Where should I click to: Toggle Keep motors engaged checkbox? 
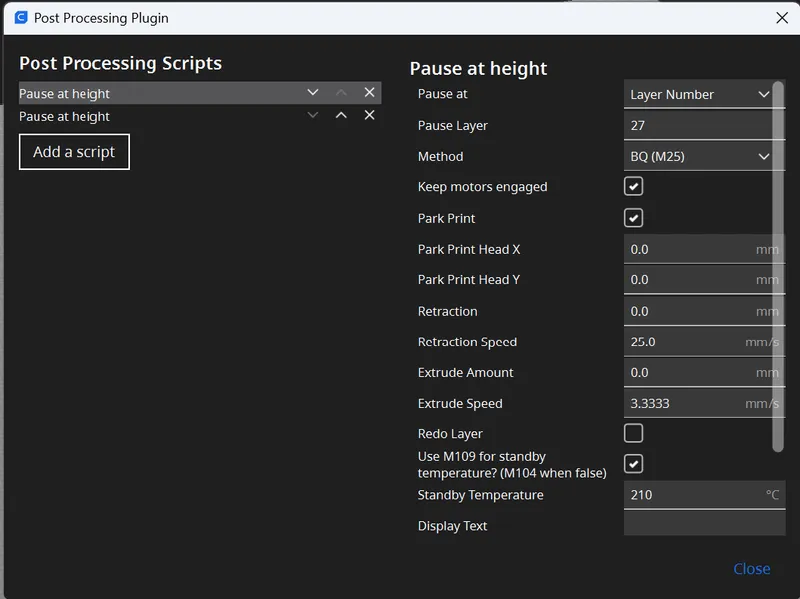[633, 186]
